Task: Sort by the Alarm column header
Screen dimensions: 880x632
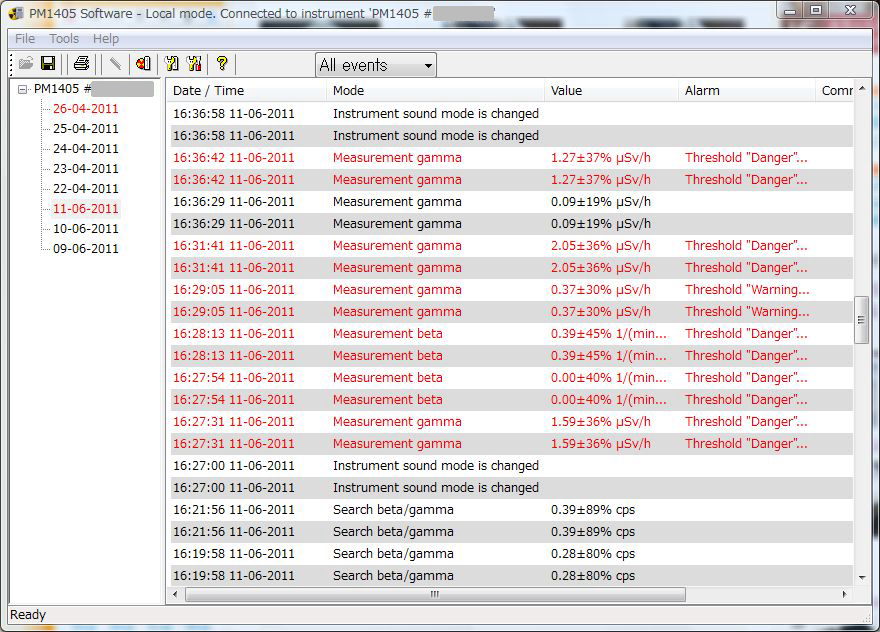Action: (x=746, y=90)
